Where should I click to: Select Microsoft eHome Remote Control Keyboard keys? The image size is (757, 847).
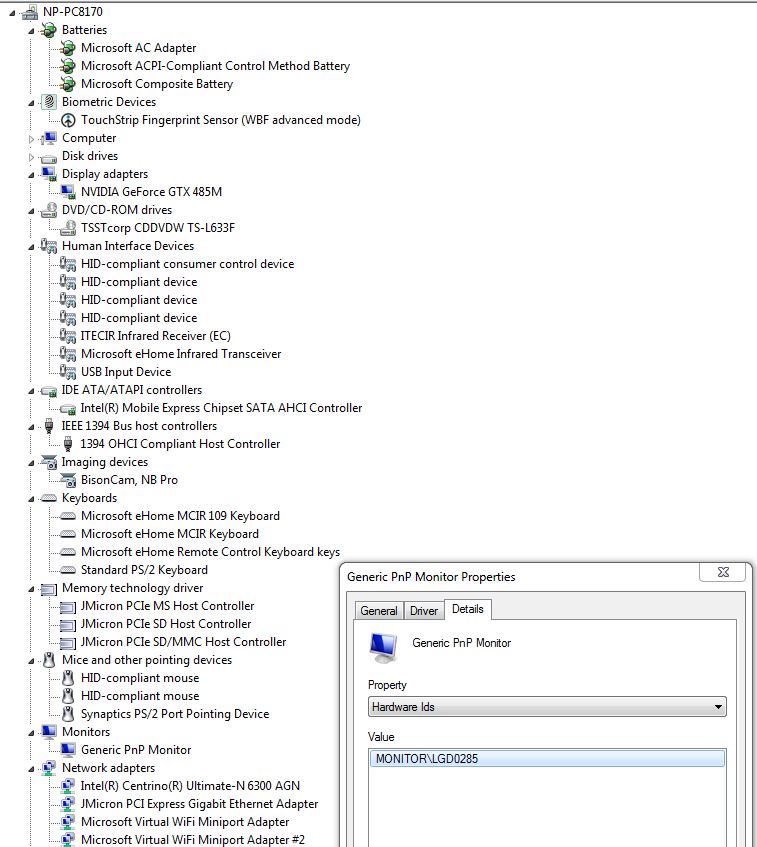pyautogui.click(x=210, y=552)
